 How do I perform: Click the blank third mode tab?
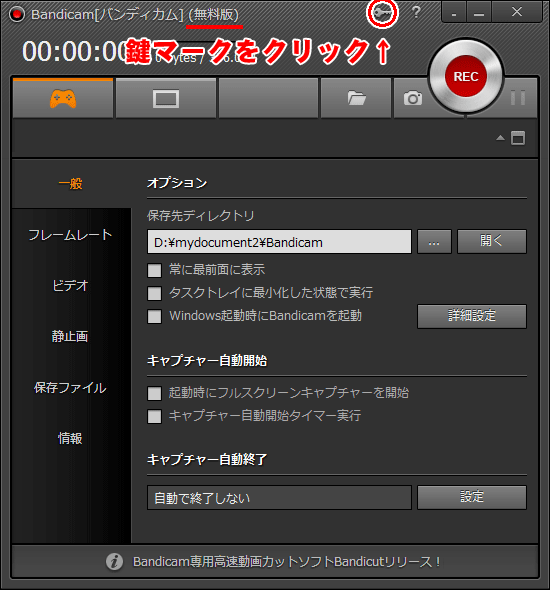269,99
